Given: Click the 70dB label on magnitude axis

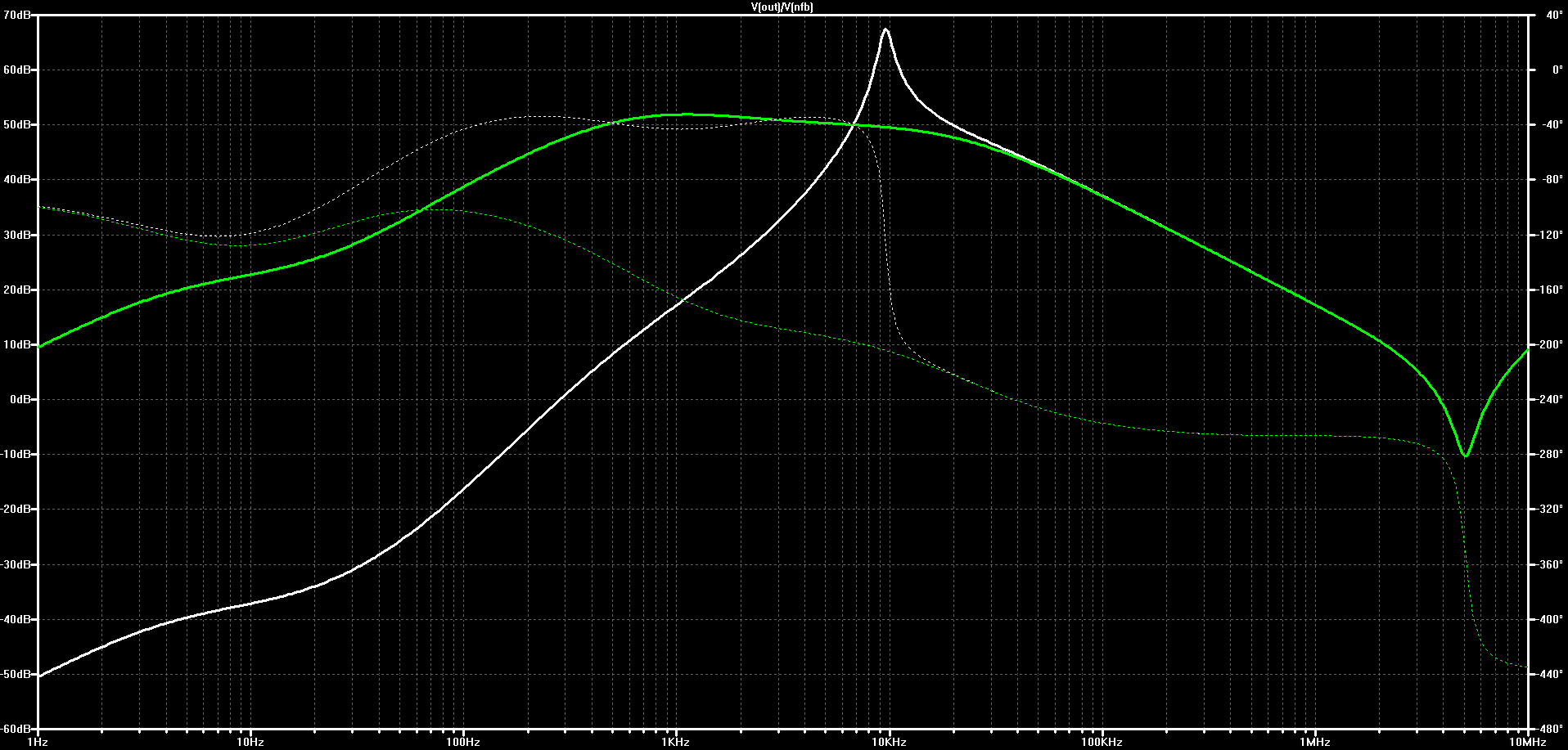Looking at the screenshot, I should (16, 15).
